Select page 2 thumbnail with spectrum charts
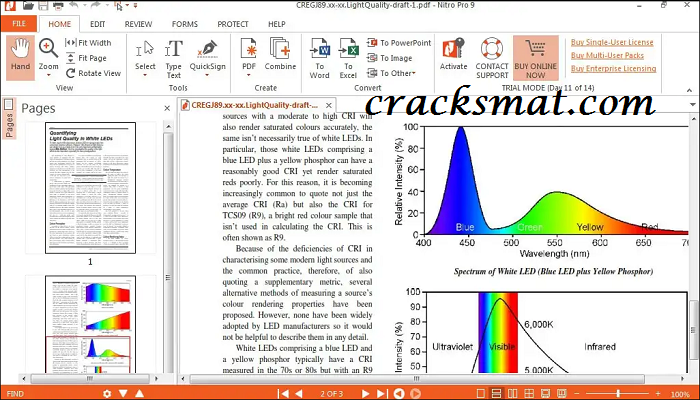Viewport: 700px width, 400px height. [x=90, y=324]
